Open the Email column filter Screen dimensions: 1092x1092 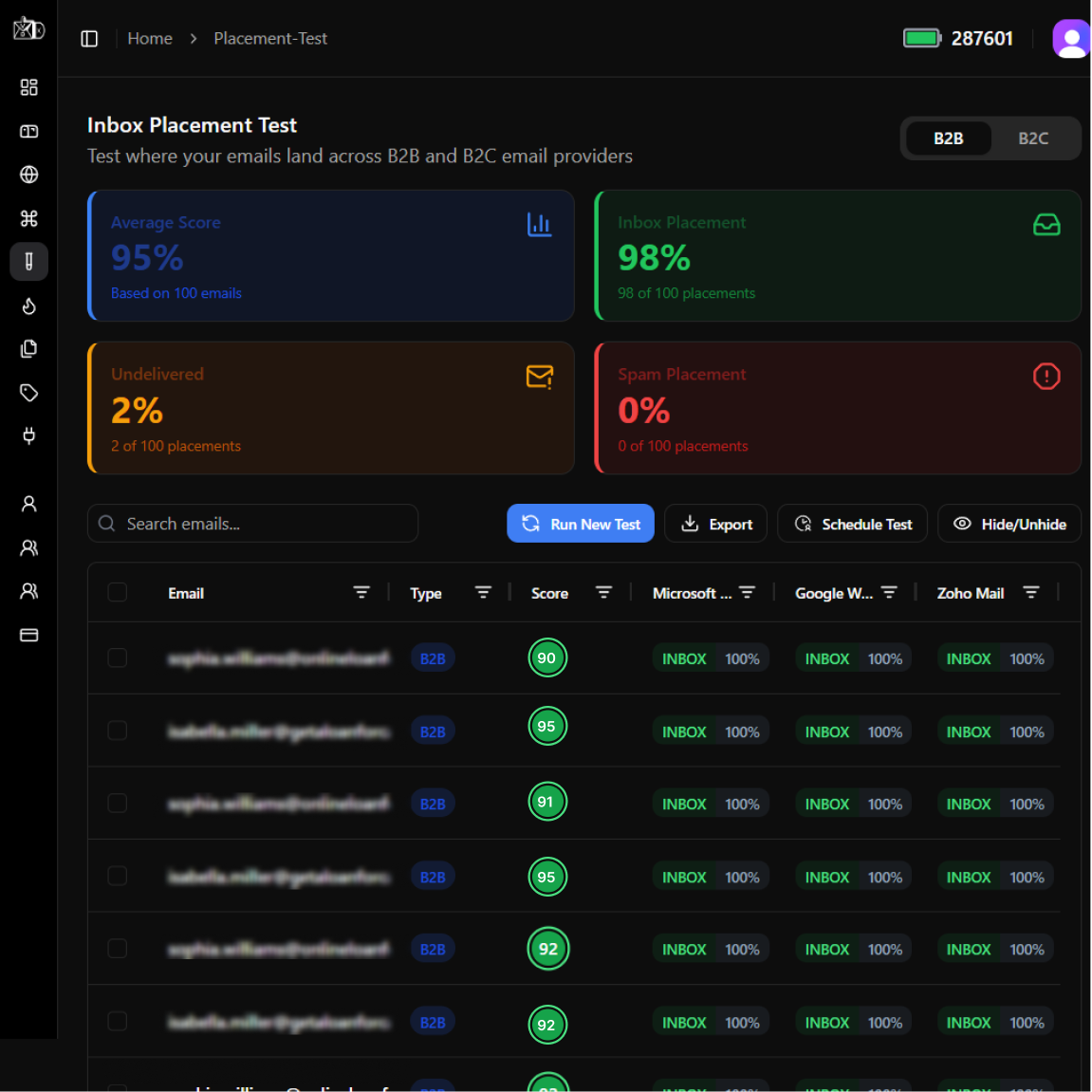pyautogui.click(x=361, y=592)
